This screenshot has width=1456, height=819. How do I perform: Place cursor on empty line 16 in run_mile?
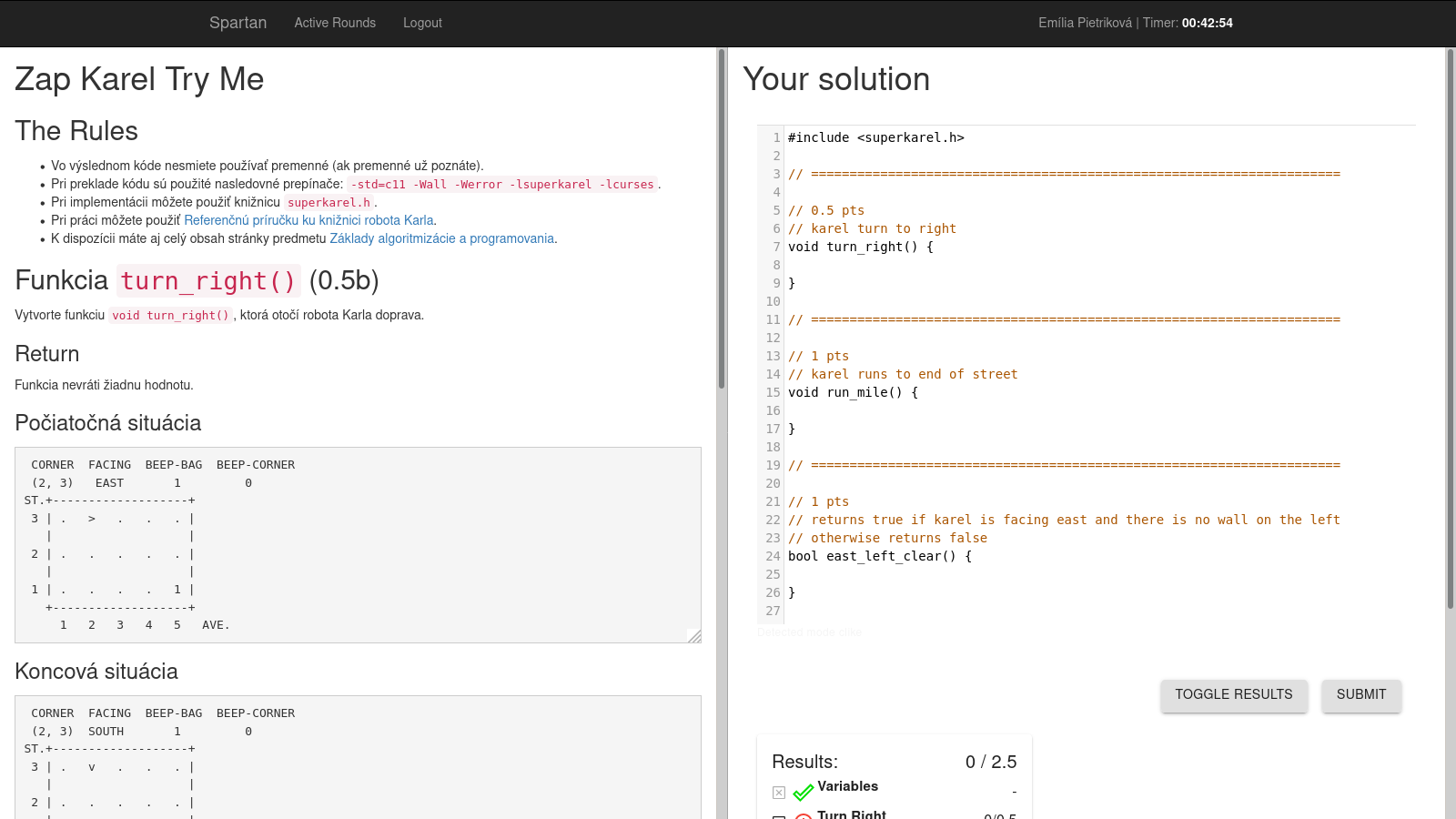click(1101, 410)
